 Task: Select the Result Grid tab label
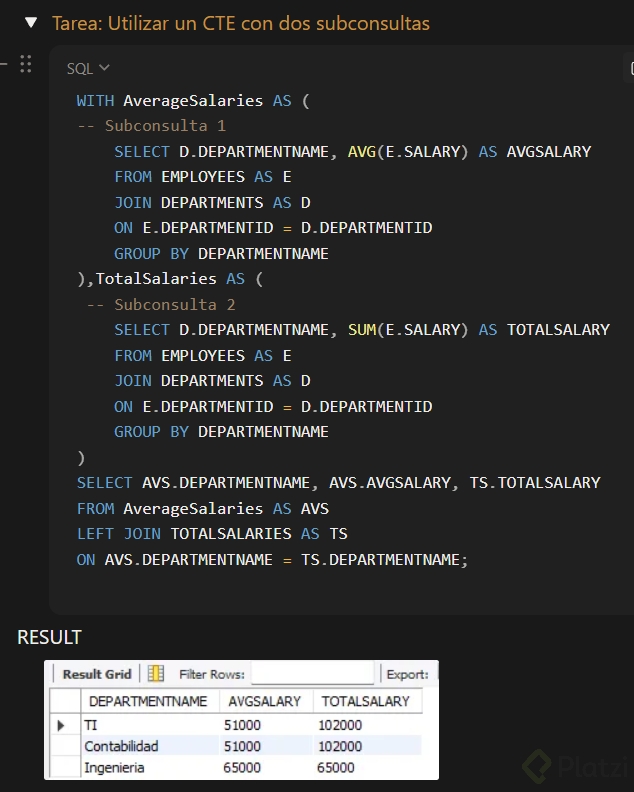96,674
